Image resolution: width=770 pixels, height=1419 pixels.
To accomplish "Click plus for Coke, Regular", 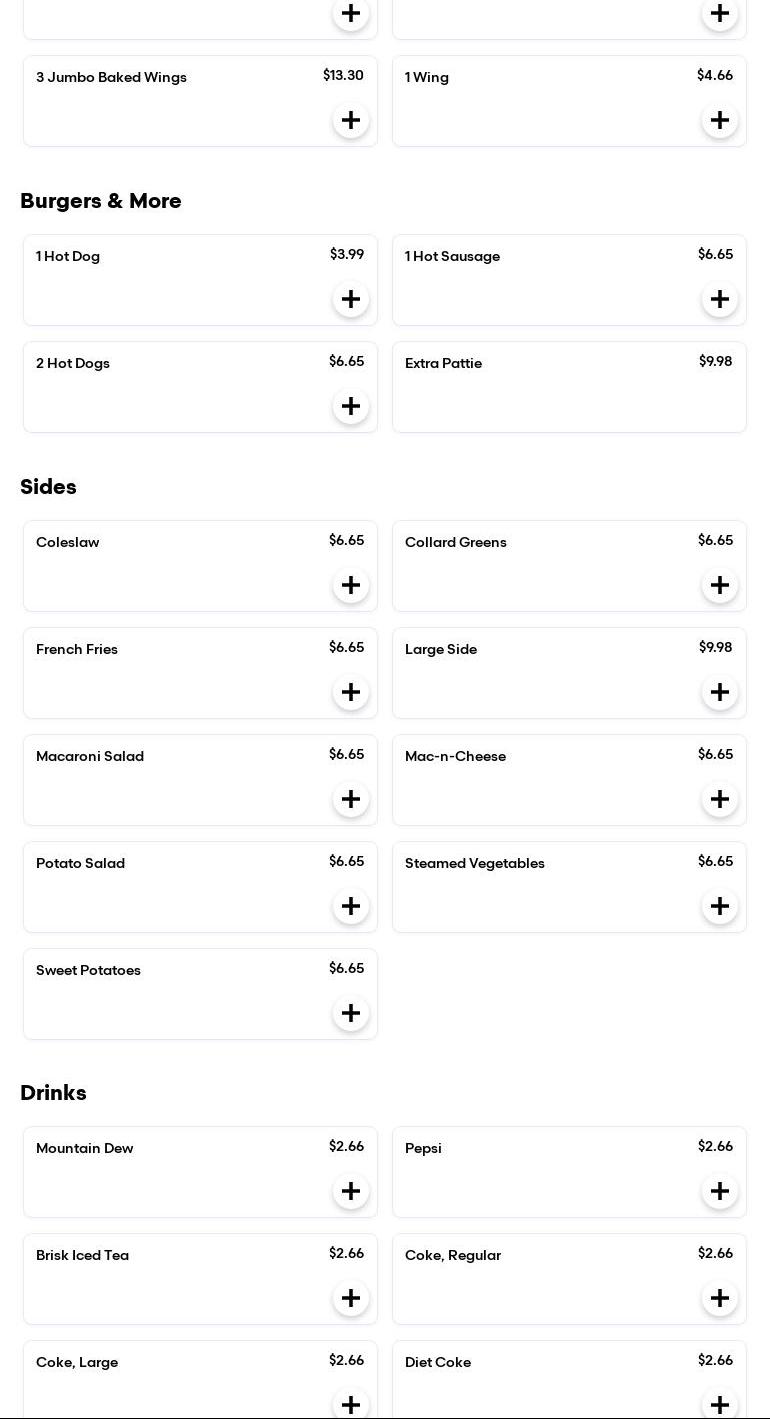I will [720, 1298].
